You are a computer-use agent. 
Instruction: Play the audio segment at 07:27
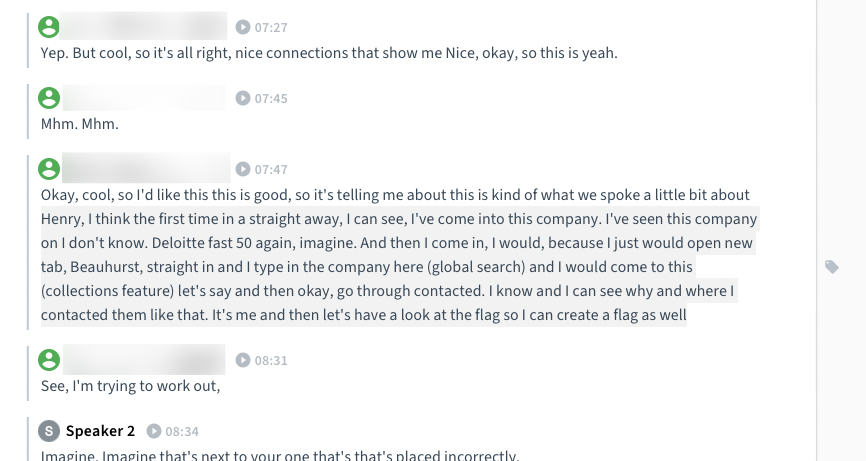[242, 27]
